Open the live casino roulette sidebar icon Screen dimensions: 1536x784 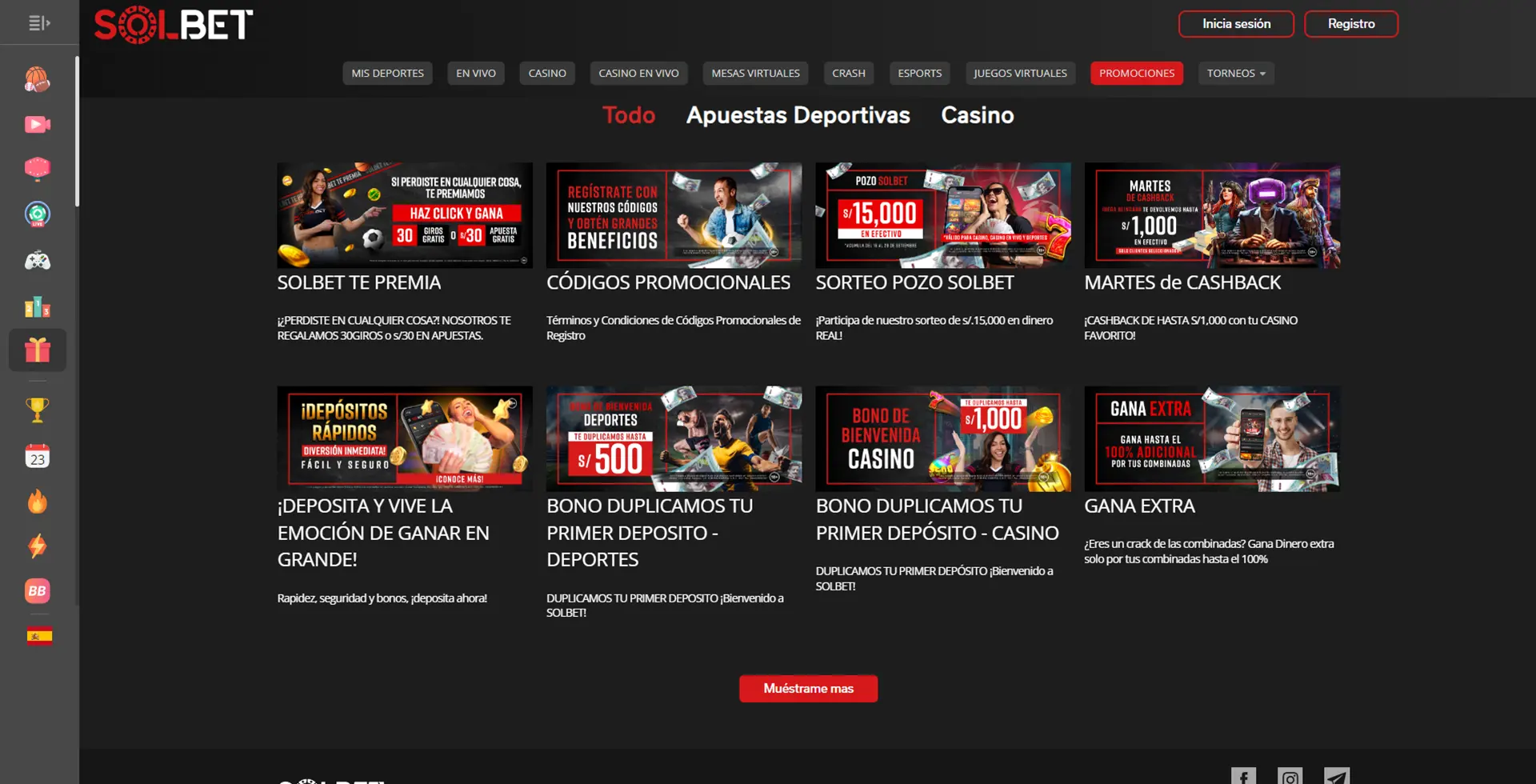pos(38,214)
